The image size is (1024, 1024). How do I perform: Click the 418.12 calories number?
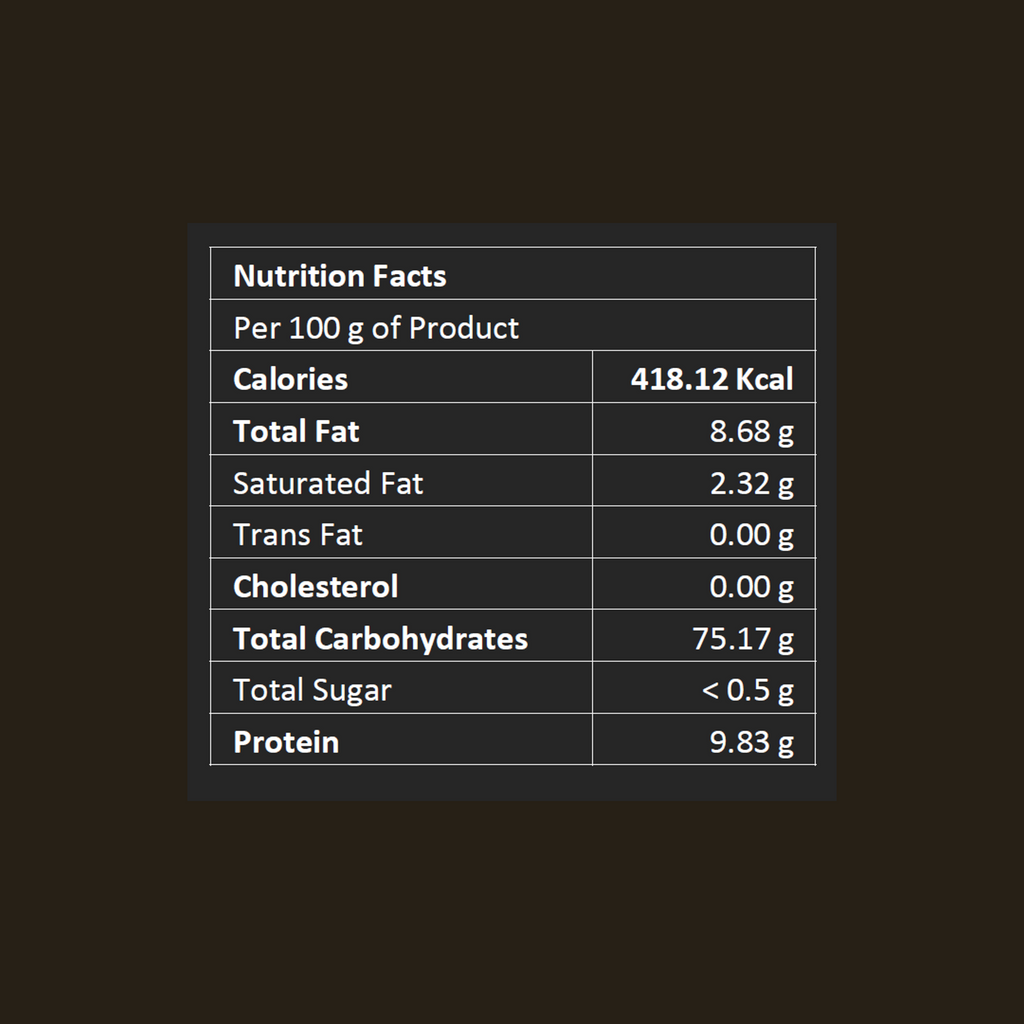click(679, 379)
